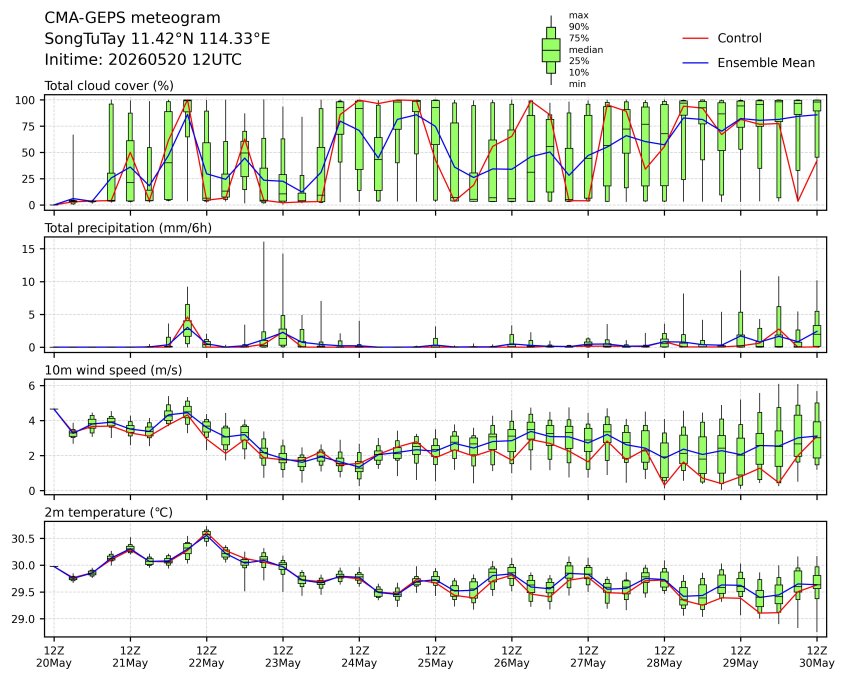Viewport: 846px width, 680px height.
Task: Click the Total cloud cover panel title
Action: (109, 86)
